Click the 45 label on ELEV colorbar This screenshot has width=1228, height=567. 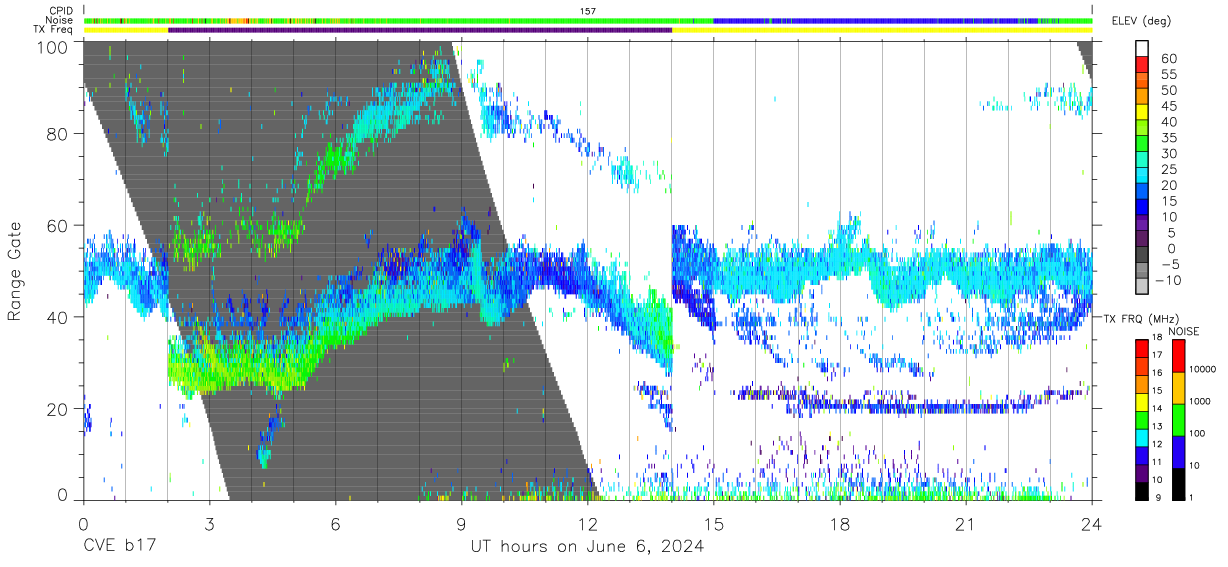coord(1167,106)
